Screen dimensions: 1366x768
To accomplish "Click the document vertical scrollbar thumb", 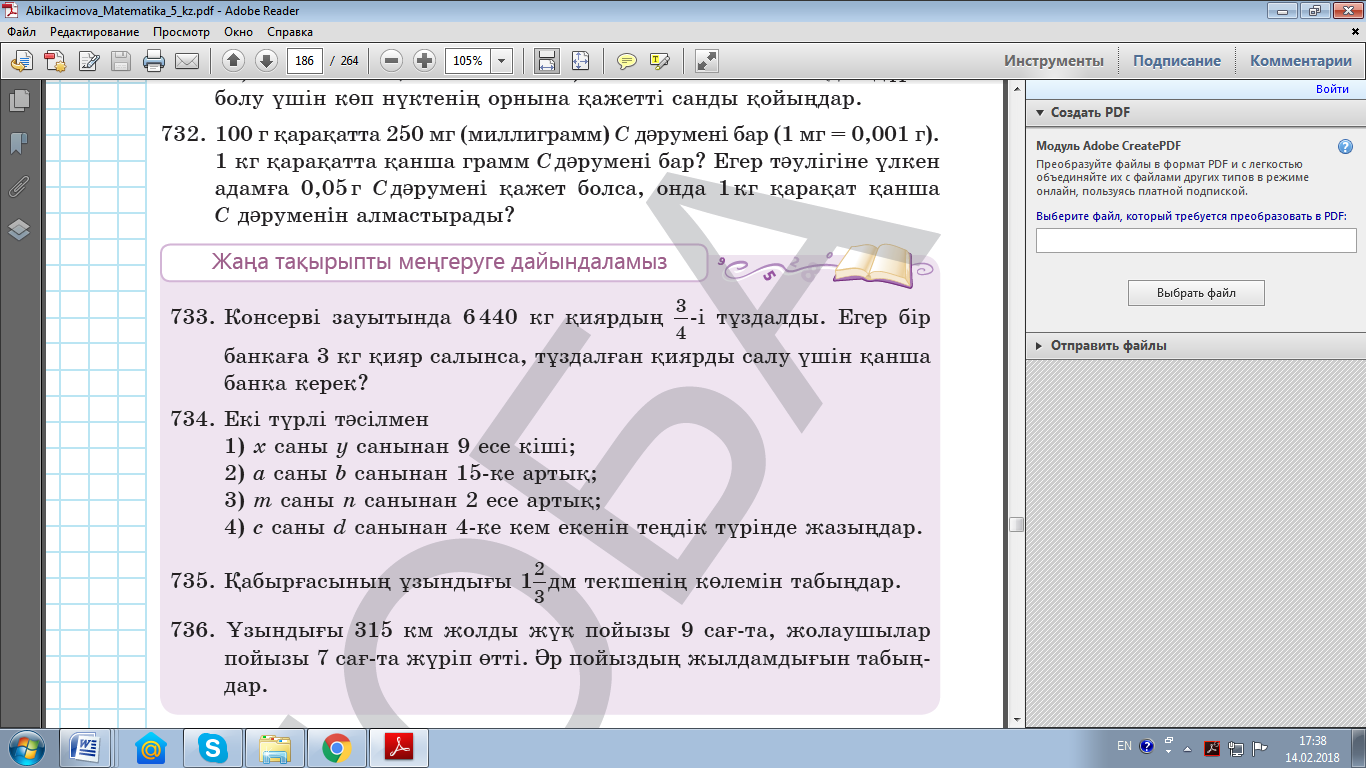I will pyautogui.click(x=1016, y=524).
